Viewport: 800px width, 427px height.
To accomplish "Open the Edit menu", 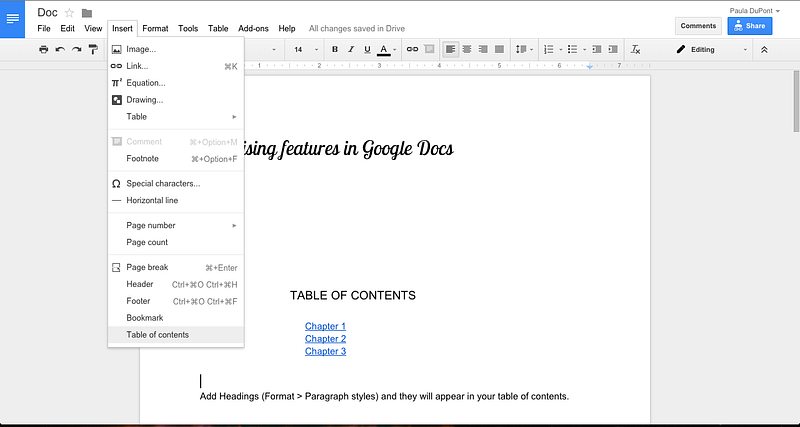I will pyautogui.click(x=67, y=29).
